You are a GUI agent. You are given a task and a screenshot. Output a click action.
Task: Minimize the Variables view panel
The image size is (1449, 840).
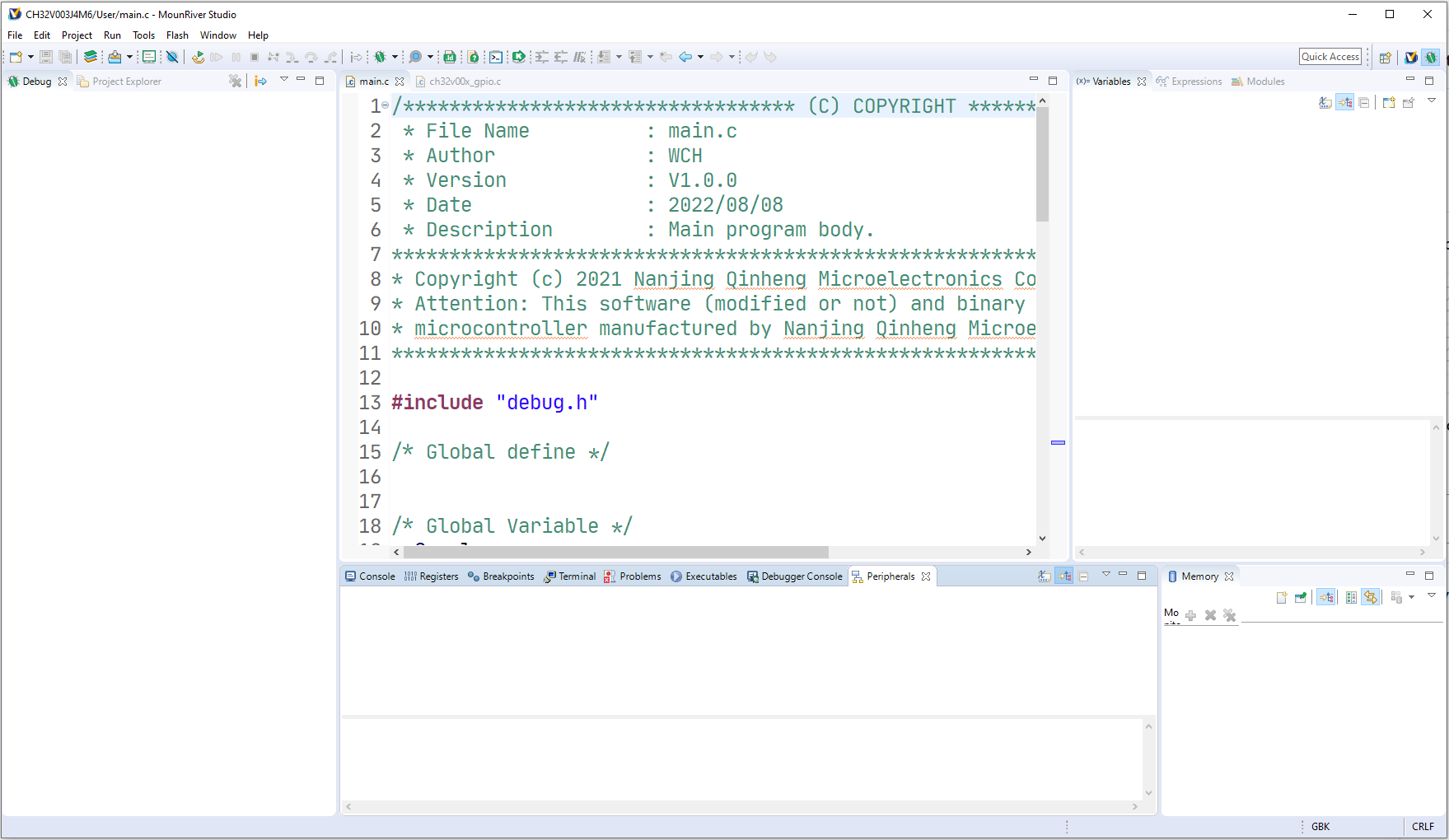[x=1409, y=80]
